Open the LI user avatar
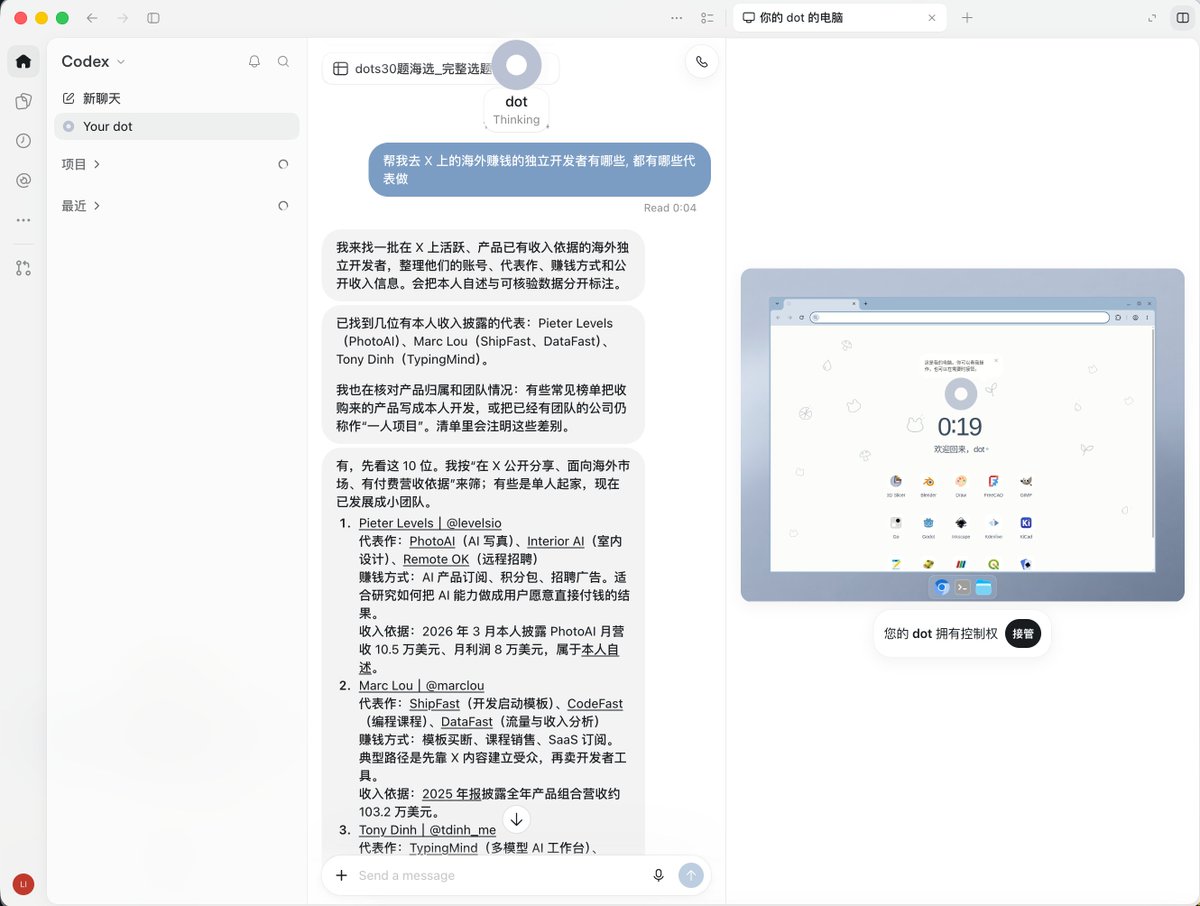Viewport: 1200px width, 906px height. [23, 884]
